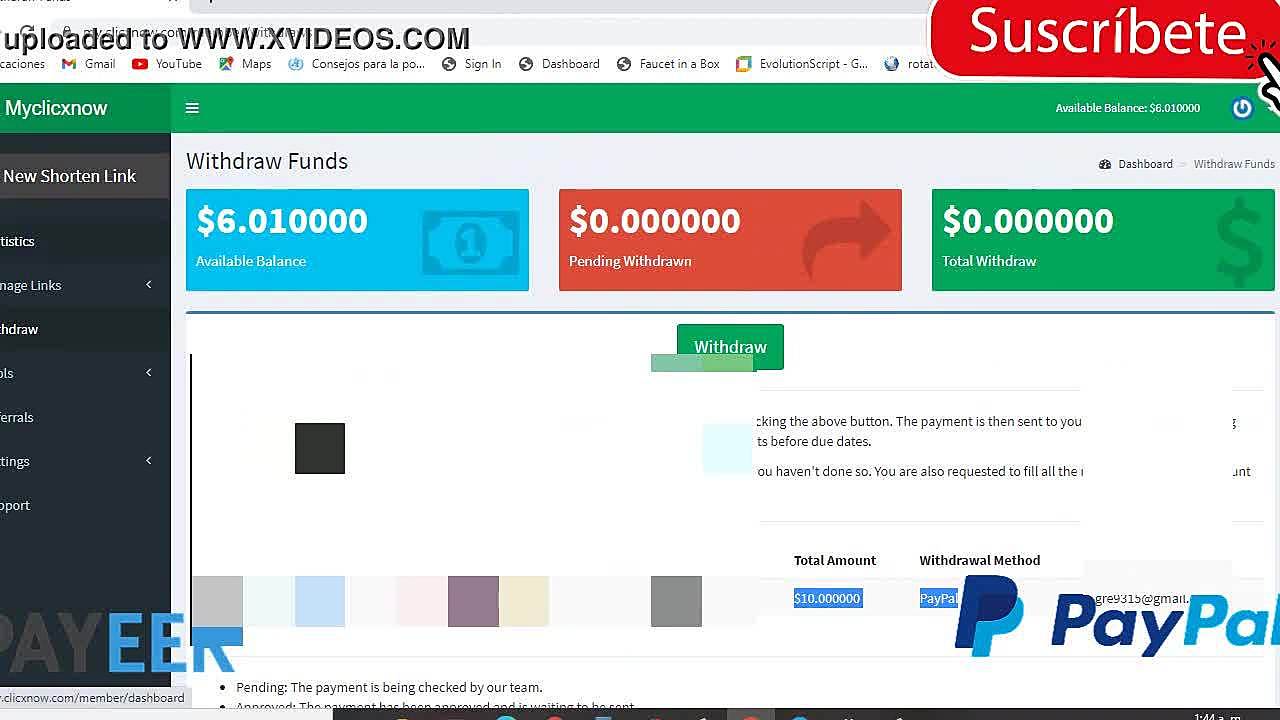Click the hamburger sidebar toggle icon
Image resolution: width=1280 pixels, height=720 pixels.
pyautogui.click(x=192, y=108)
